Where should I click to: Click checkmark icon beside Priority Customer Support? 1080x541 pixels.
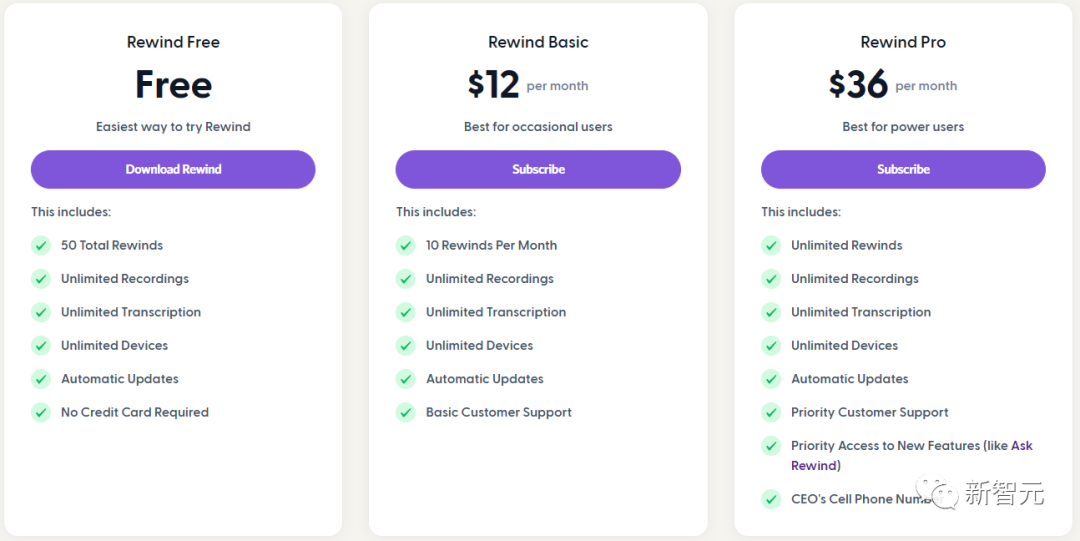click(771, 413)
